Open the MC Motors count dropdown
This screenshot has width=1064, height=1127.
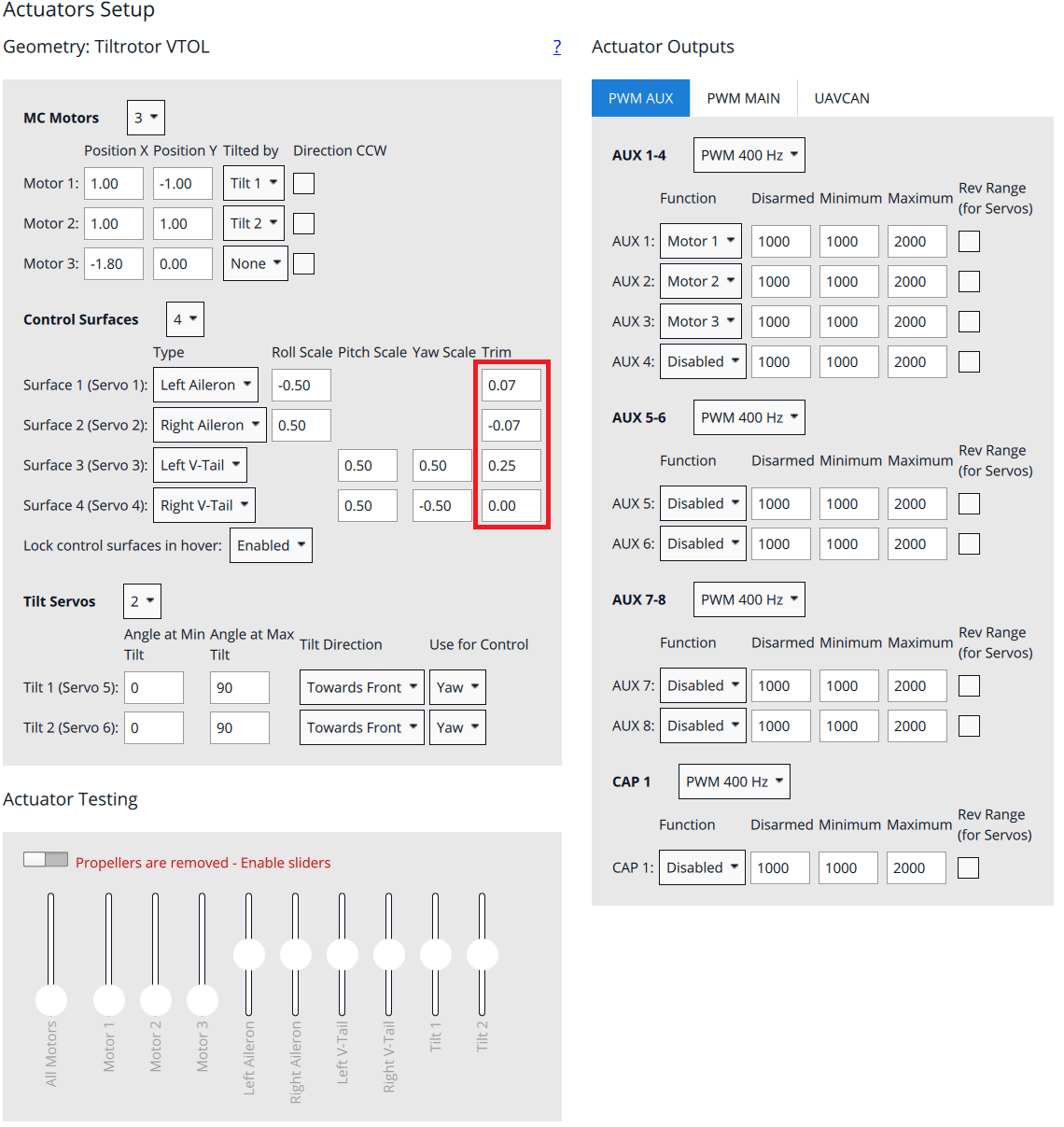click(x=146, y=119)
